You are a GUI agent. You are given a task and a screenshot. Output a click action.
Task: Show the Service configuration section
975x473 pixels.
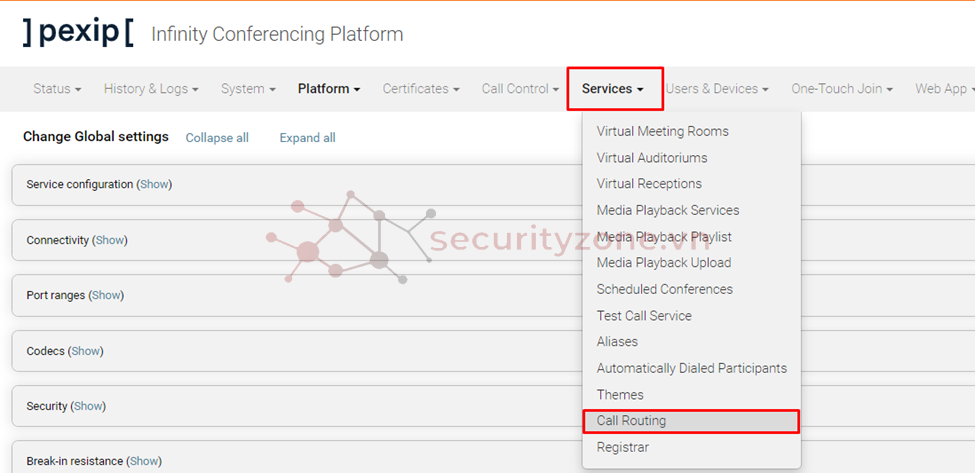point(154,185)
